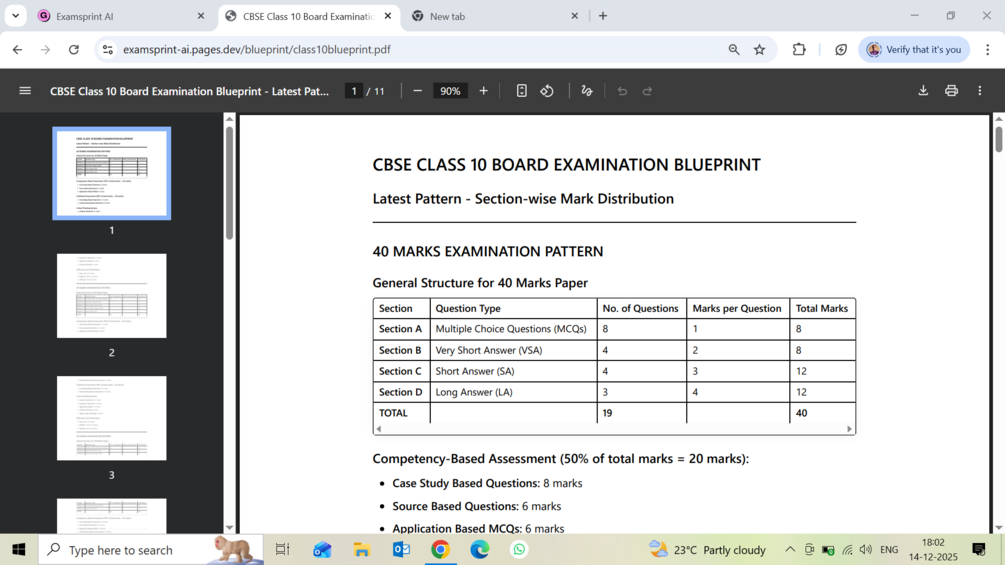Click the thumbnail panel scrollbar thumb
Image resolution: width=1005 pixels, height=565 pixels.
coord(229,183)
